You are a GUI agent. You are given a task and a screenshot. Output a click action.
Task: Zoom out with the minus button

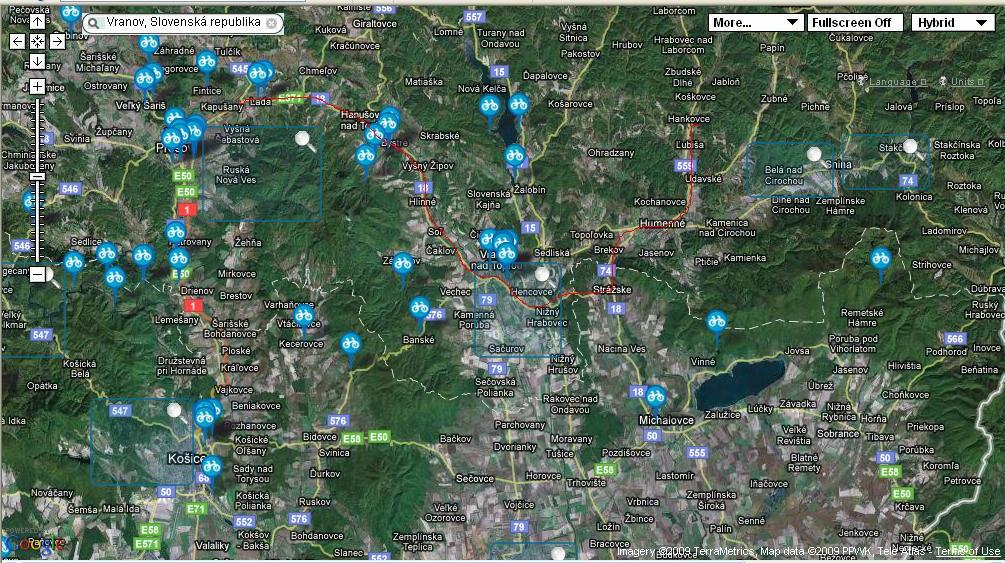pos(37,274)
